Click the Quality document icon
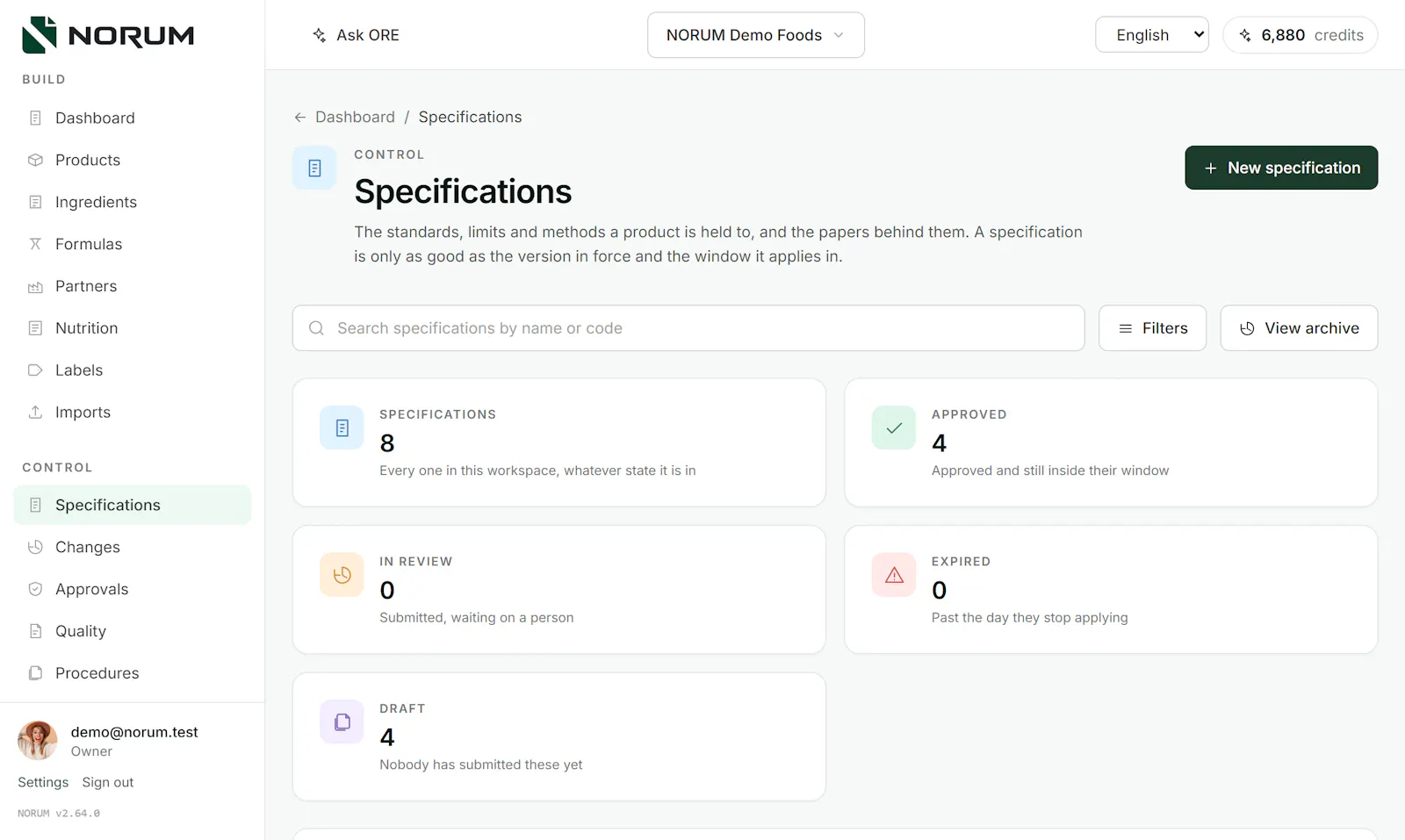1405x840 pixels. coord(35,631)
